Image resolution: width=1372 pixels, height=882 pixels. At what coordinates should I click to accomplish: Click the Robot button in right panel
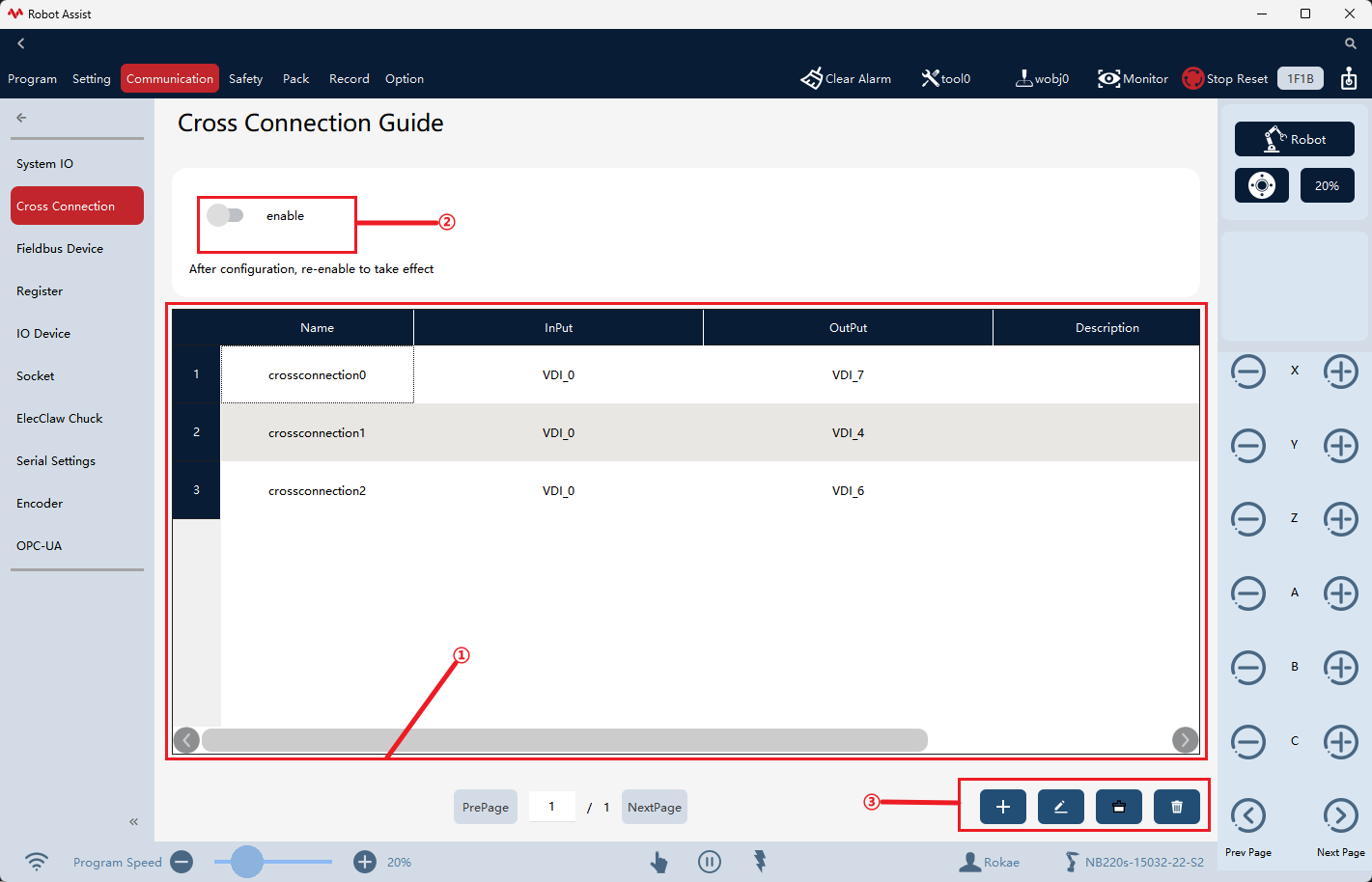click(1295, 139)
